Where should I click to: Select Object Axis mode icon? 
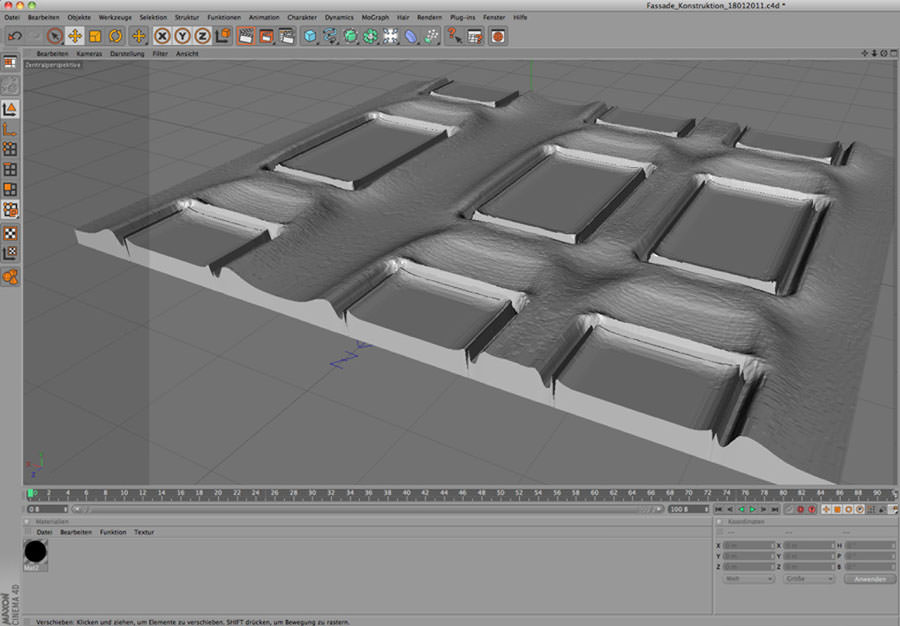(10, 130)
